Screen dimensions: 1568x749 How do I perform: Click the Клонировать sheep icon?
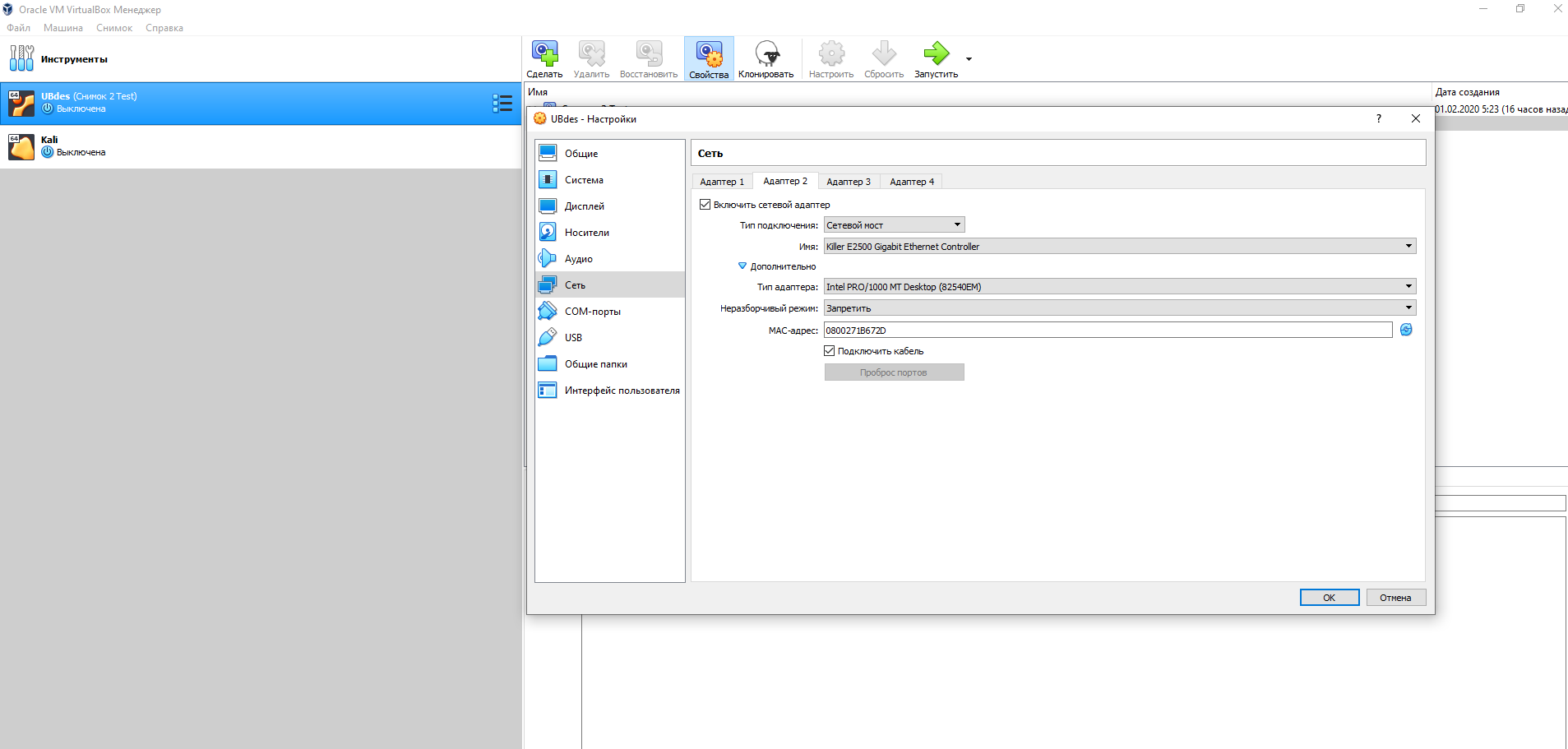(x=766, y=53)
